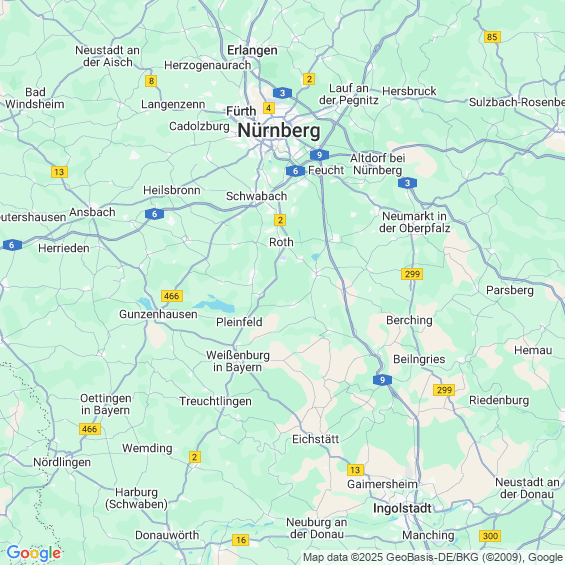The height and width of the screenshot is (565, 565).
Task: Select the Eichstätt town label
Action: [x=315, y=439]
